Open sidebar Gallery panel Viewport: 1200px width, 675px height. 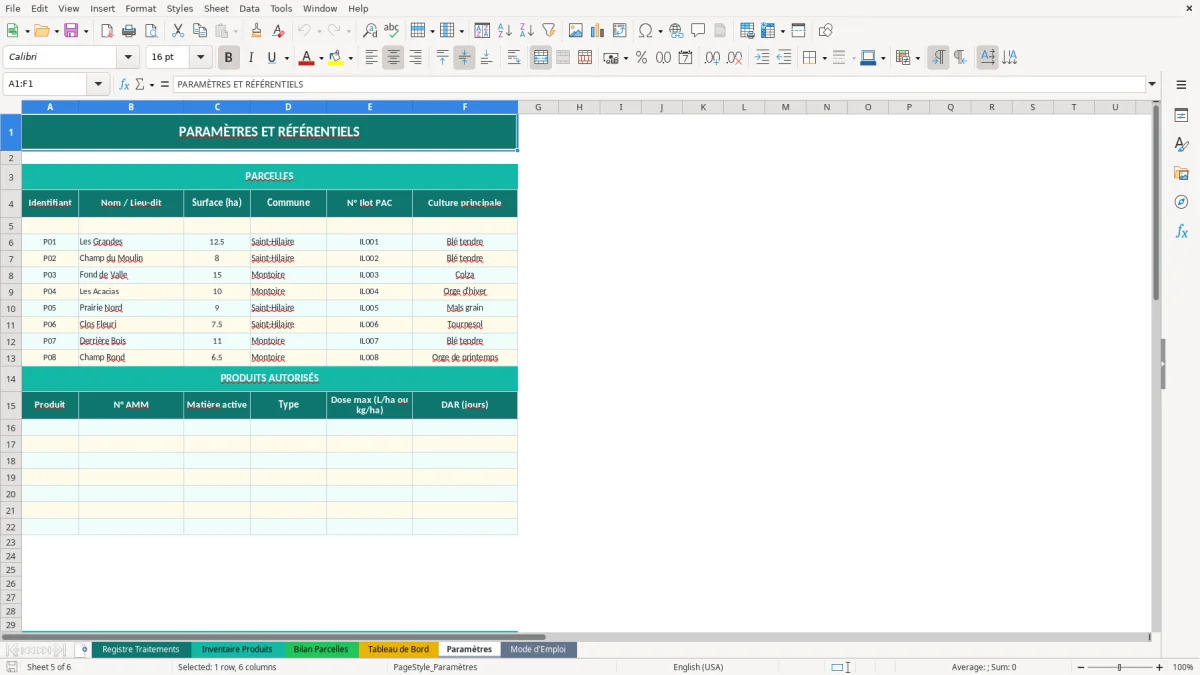(1181, 173)
